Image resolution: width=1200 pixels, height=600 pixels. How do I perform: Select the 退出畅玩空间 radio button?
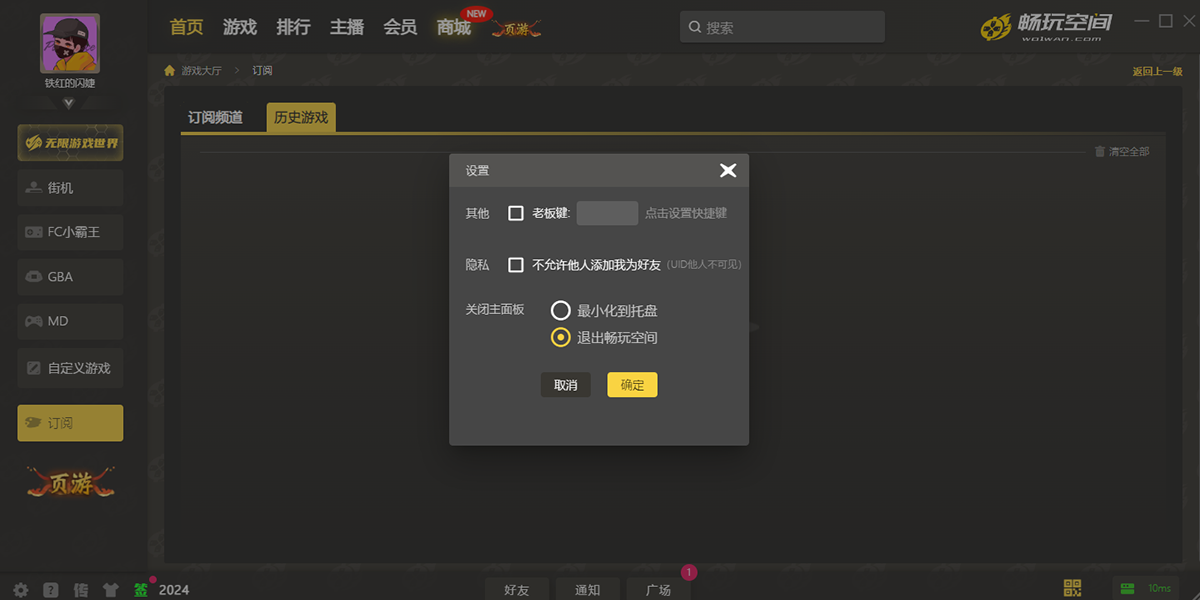point(561,338)
